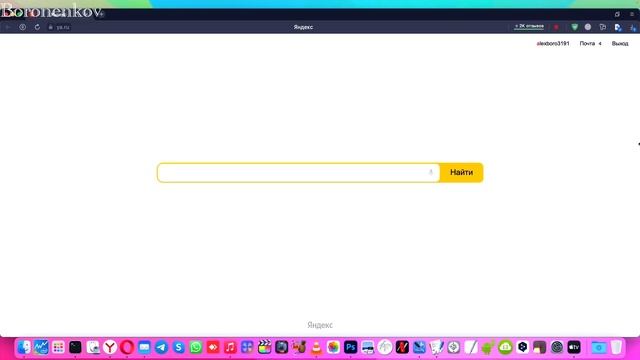The height and width of the screenshot is (360, 640).
Task: Open the alexboro3191 account link
Action: [553, 43]
